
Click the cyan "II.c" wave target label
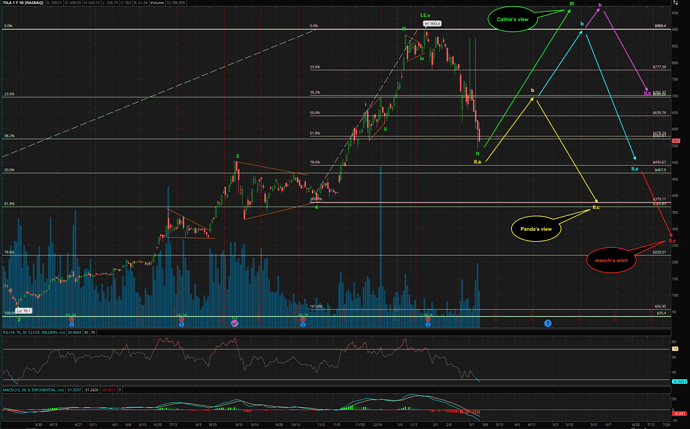(x=634, y=168)
